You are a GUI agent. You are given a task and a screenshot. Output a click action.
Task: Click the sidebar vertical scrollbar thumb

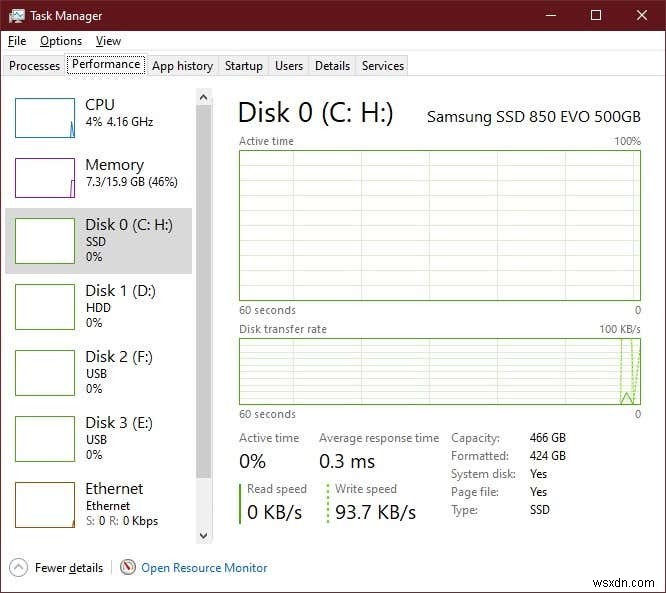(203, 292)
